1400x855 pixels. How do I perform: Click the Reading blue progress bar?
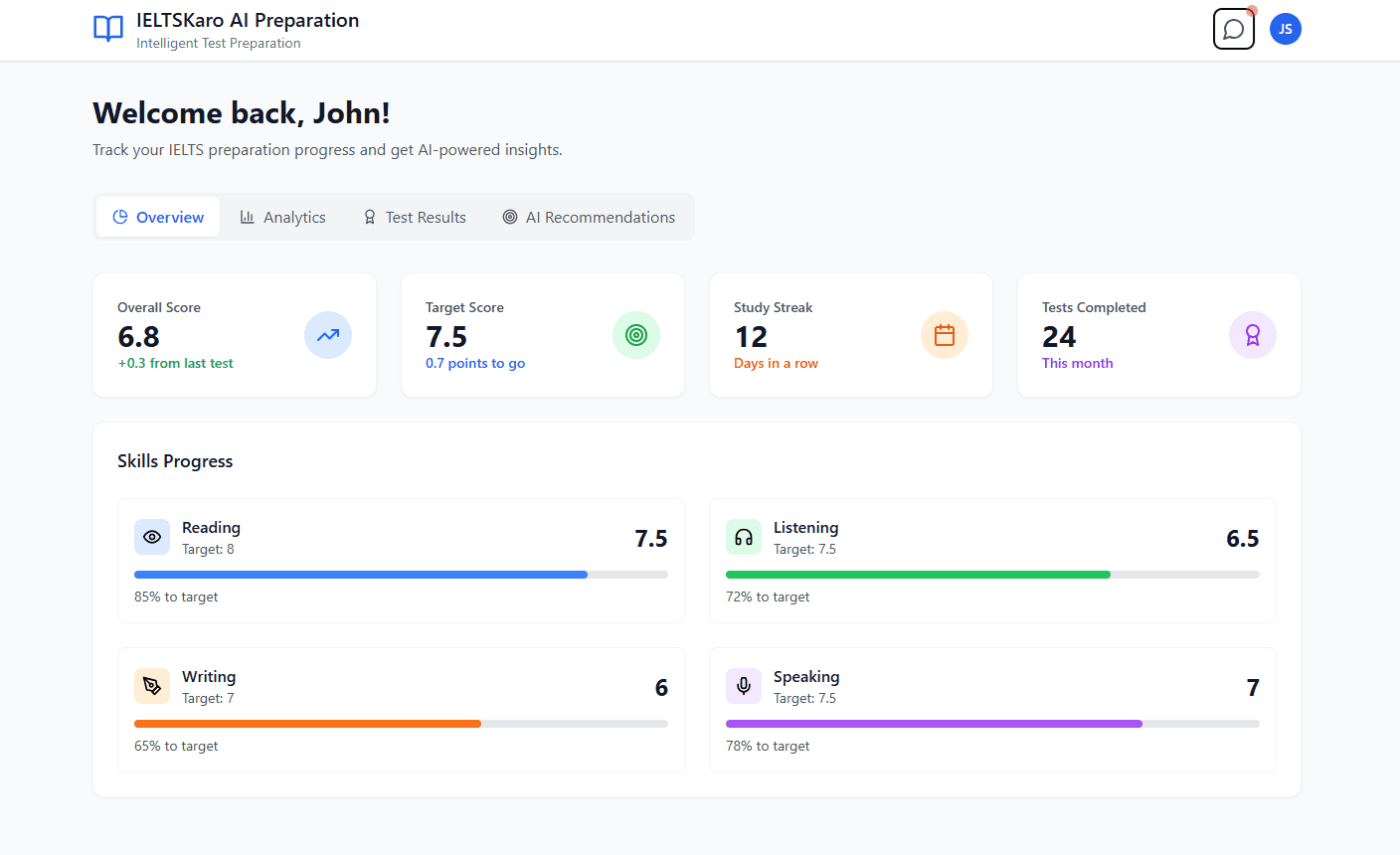click(x=361, y=575)
